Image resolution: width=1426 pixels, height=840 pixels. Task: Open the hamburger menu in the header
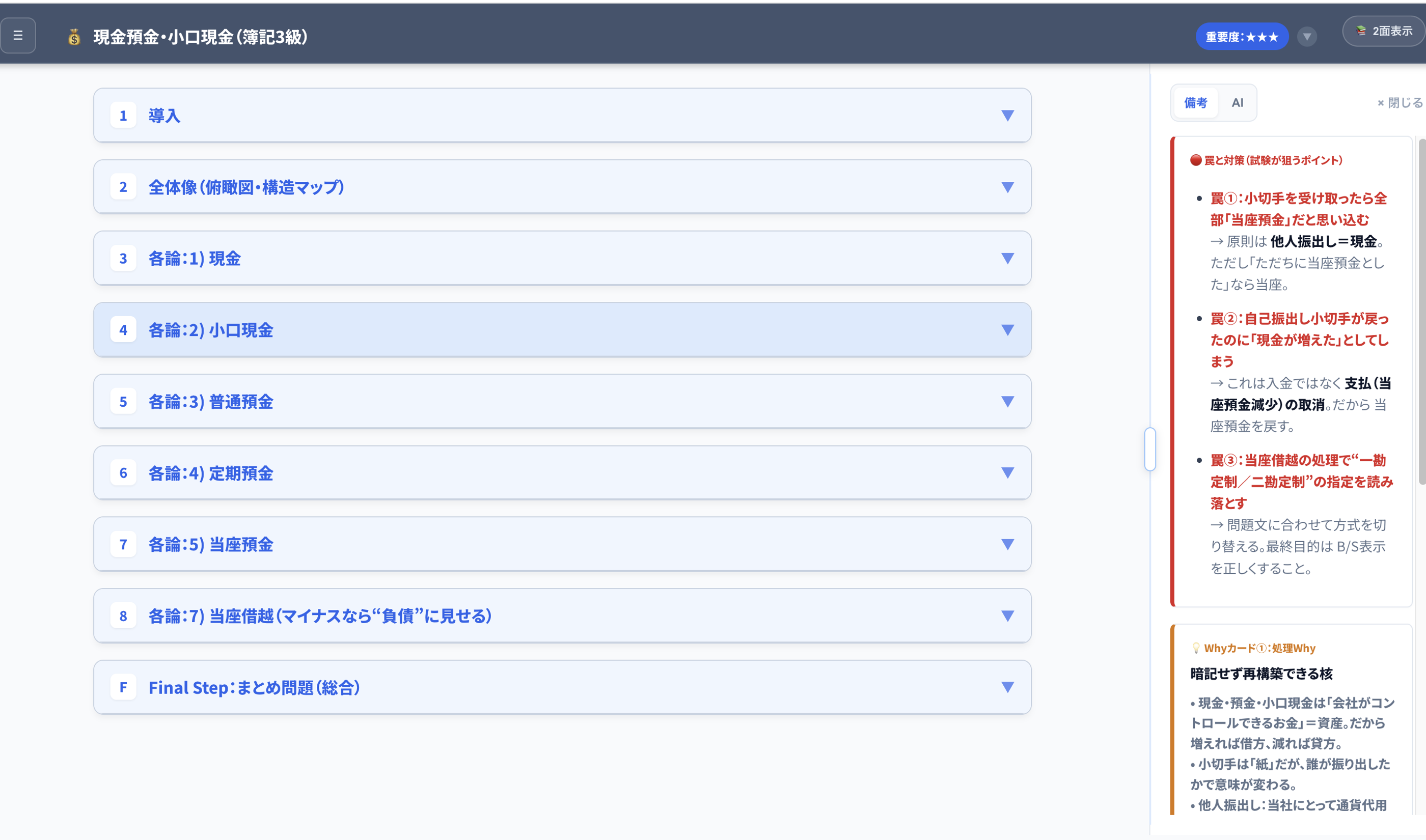coord(18,36)
